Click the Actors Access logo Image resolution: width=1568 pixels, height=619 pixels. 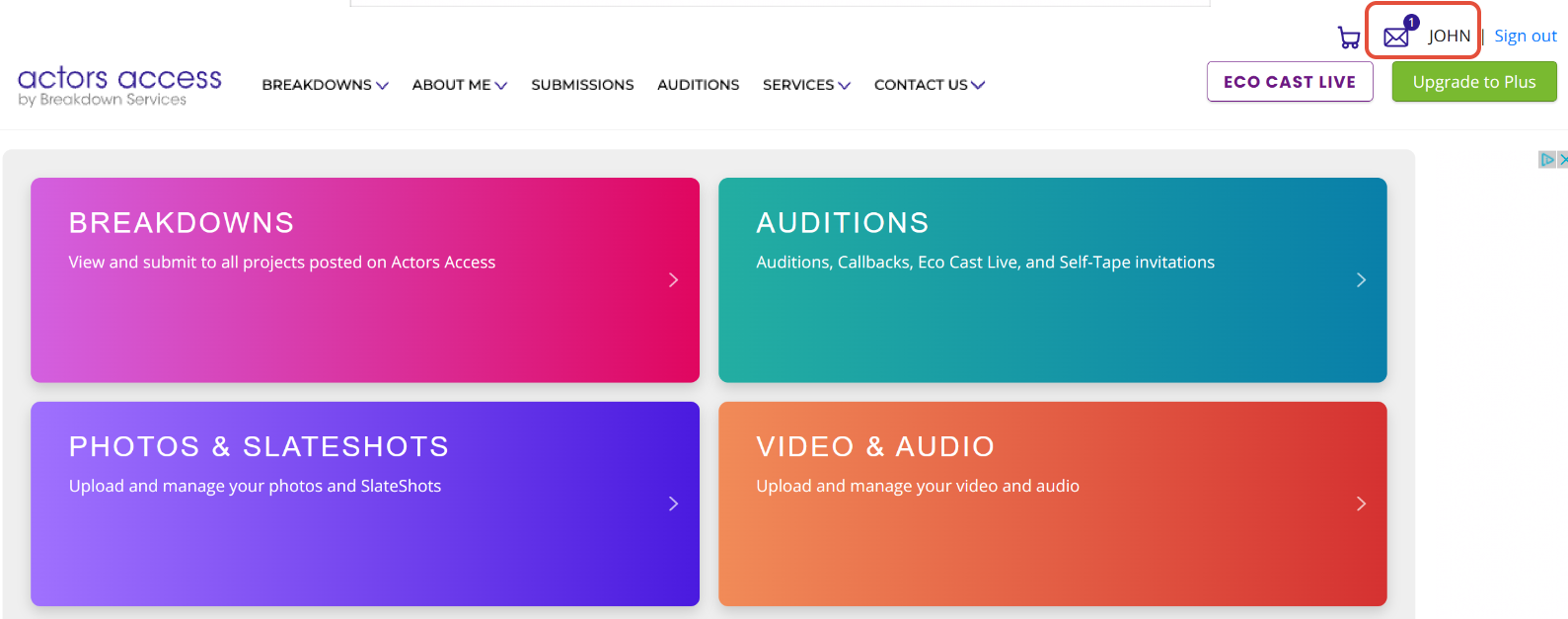119,85
